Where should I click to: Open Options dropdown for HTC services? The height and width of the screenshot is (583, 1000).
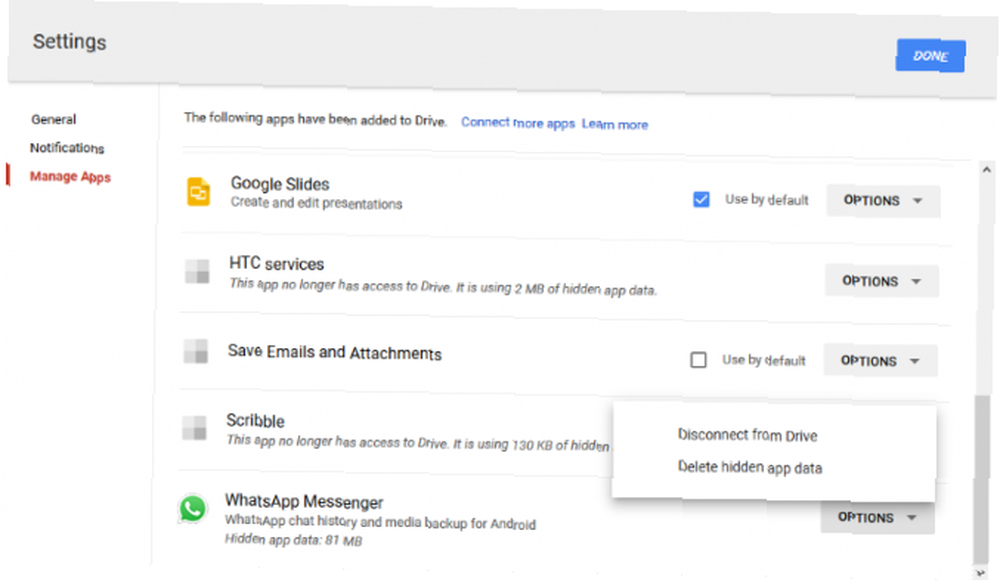coord(881,281)
